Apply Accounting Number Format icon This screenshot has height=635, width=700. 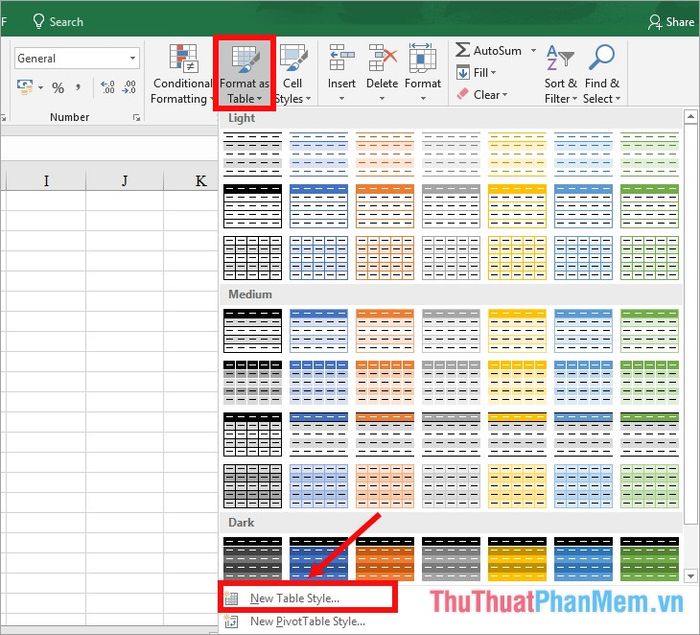25,87
